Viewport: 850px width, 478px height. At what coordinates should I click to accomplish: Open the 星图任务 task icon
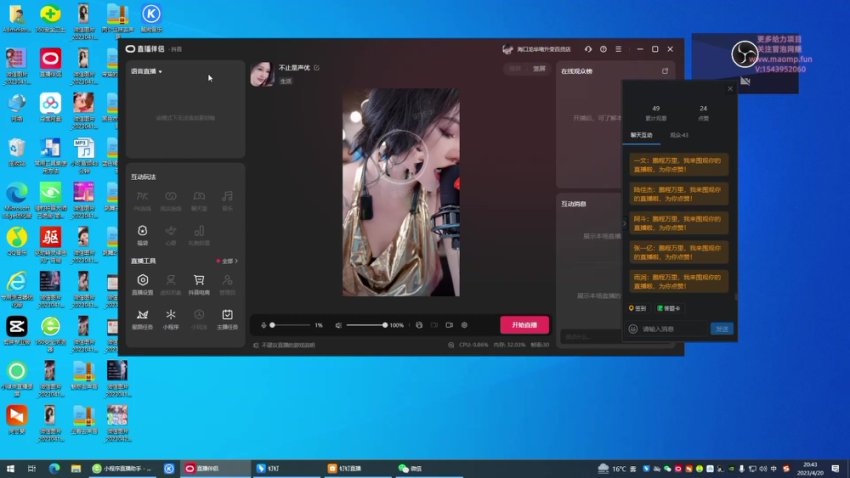143,318
